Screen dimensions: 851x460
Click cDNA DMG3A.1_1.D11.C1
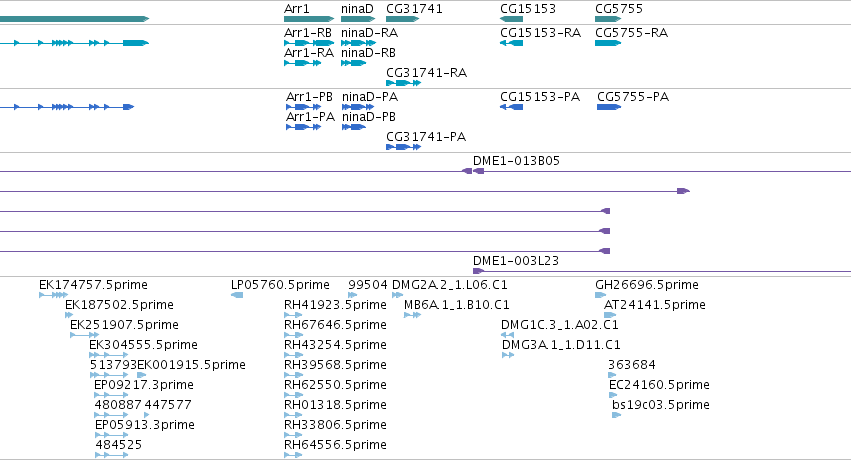[x=561, y=346]
